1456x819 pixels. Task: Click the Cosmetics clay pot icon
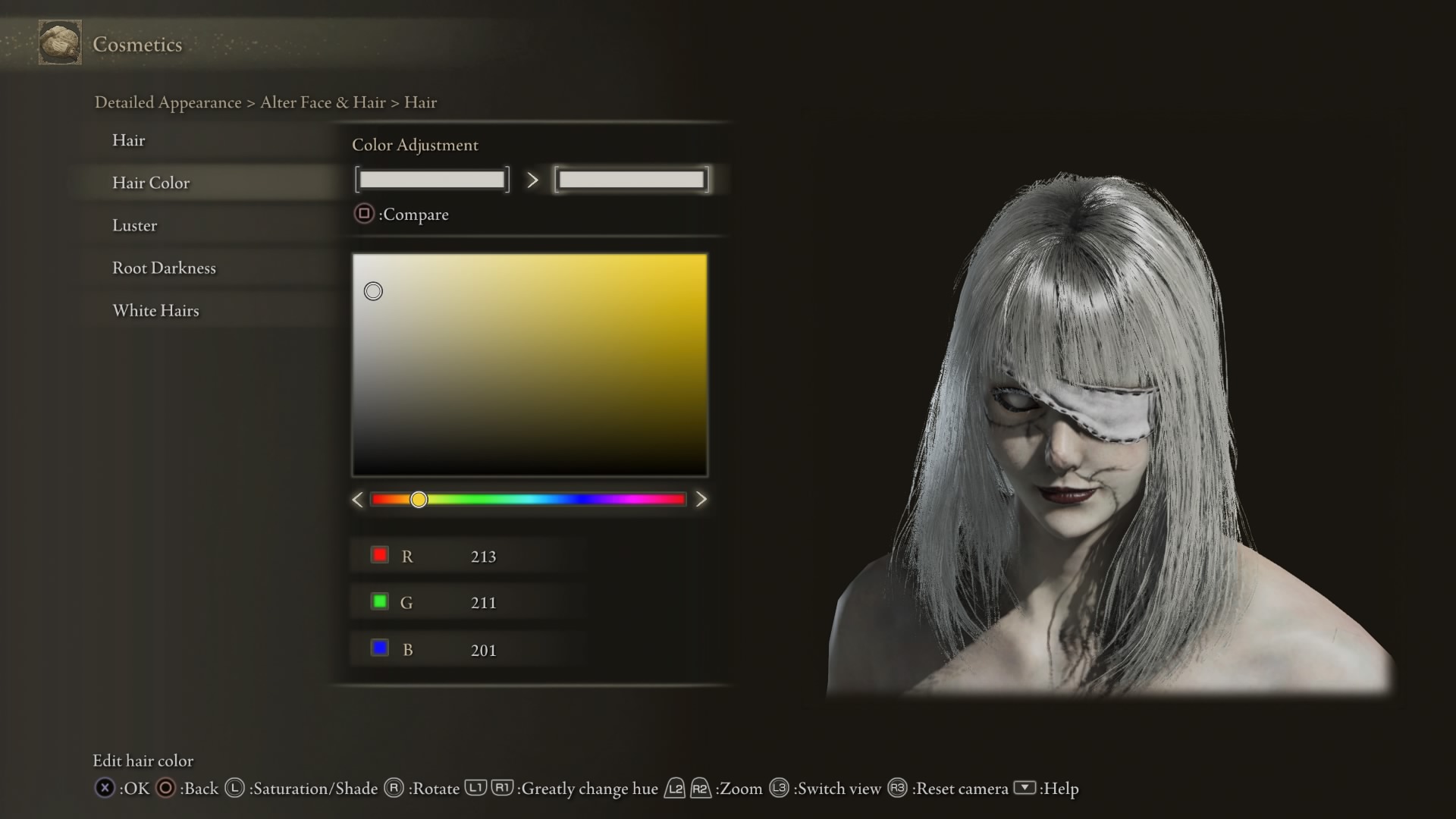[60, 43]
